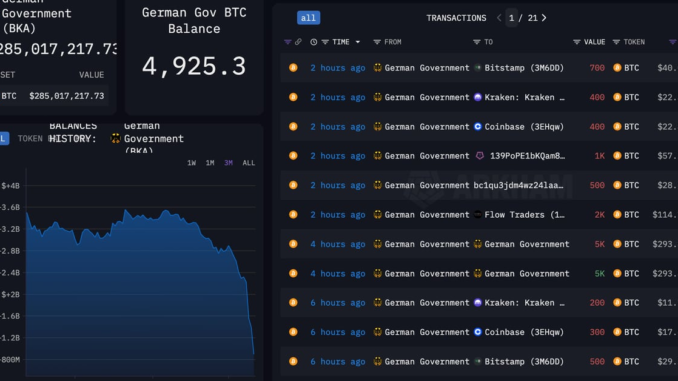Click German Government crest in 700 BTC row
The height and width of the screenshot is (381, 678).
pyautogui.click(x=377, y=67)
